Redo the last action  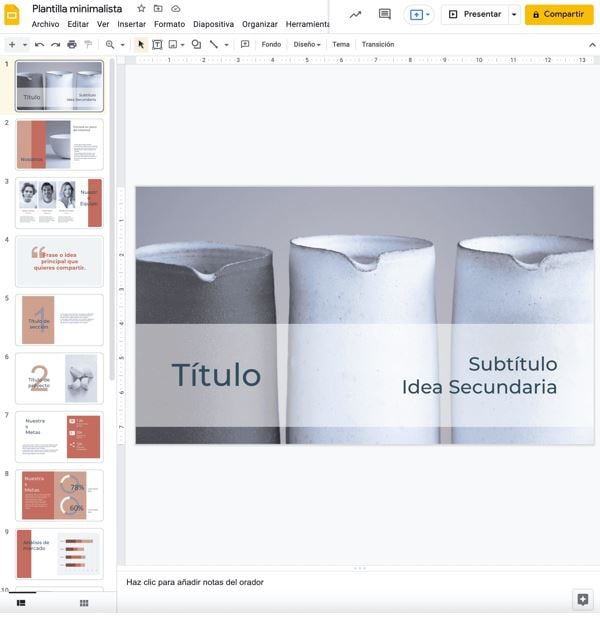point(55,44)
